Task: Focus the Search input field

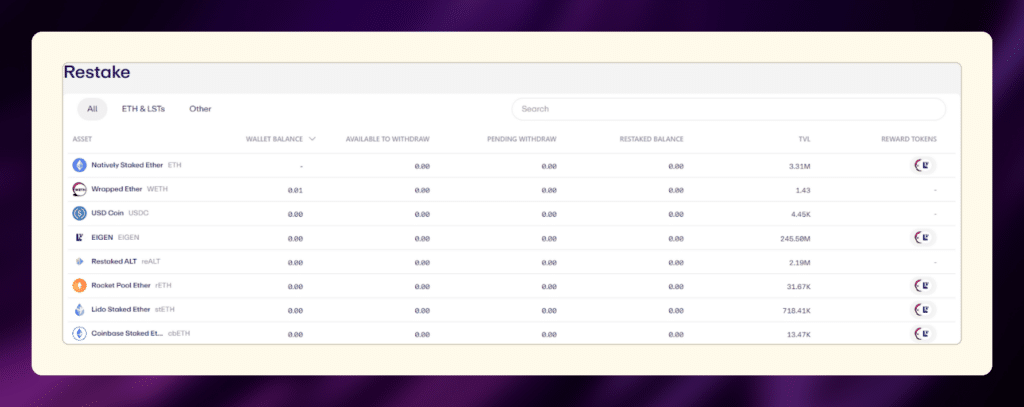Action: [728, 109]
